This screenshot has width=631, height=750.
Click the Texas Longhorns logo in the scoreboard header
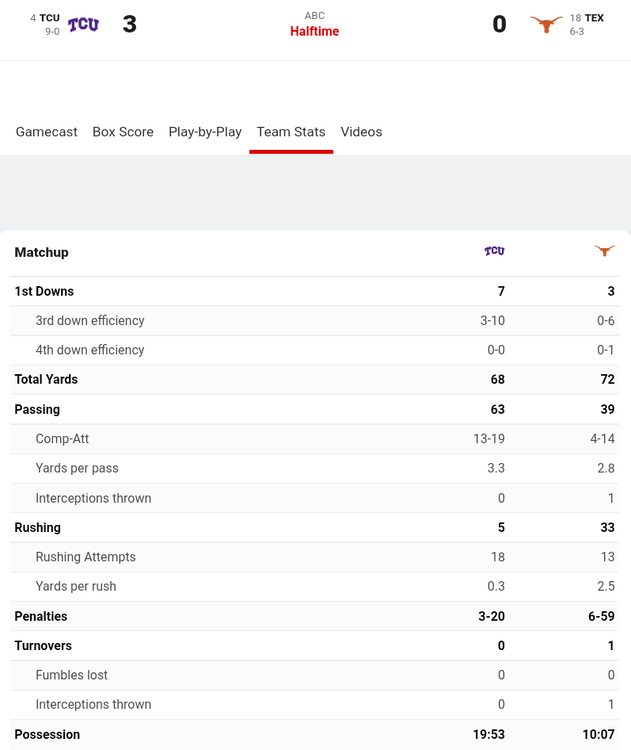coord(546,24)
